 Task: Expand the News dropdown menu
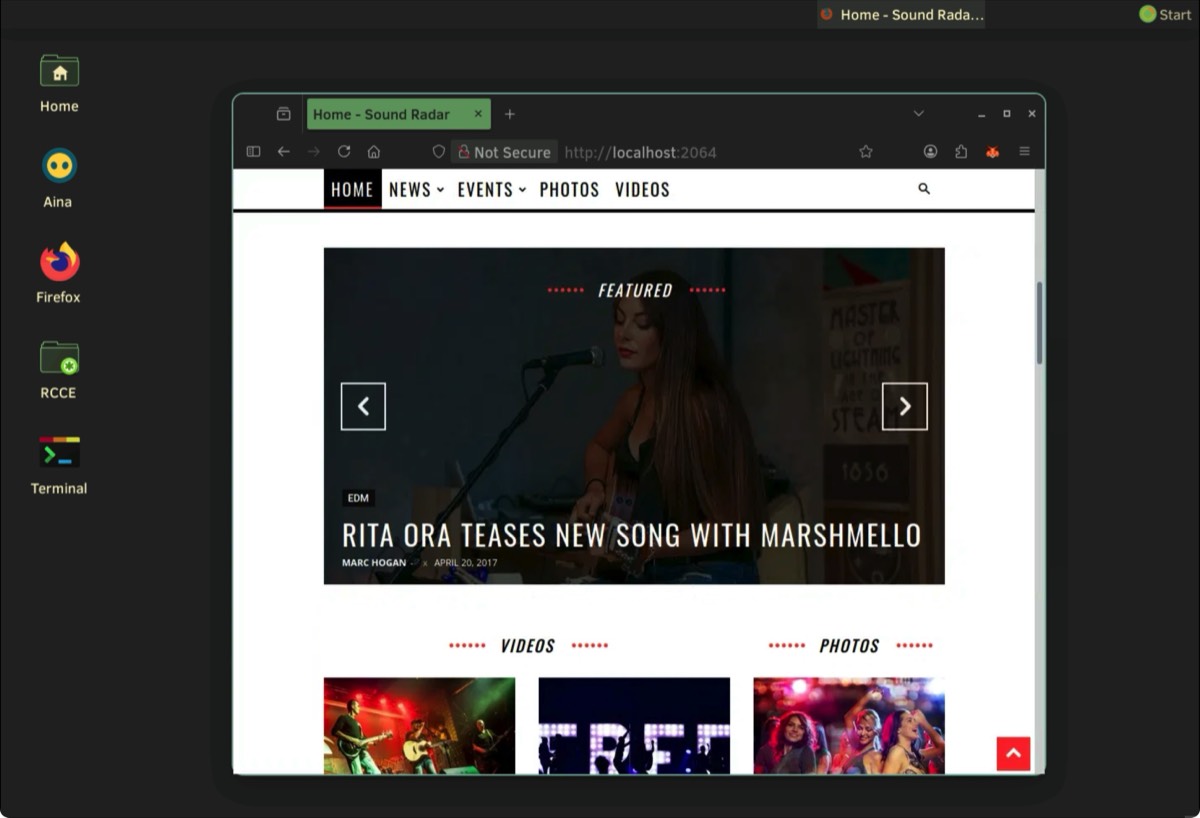coord(416,190)
